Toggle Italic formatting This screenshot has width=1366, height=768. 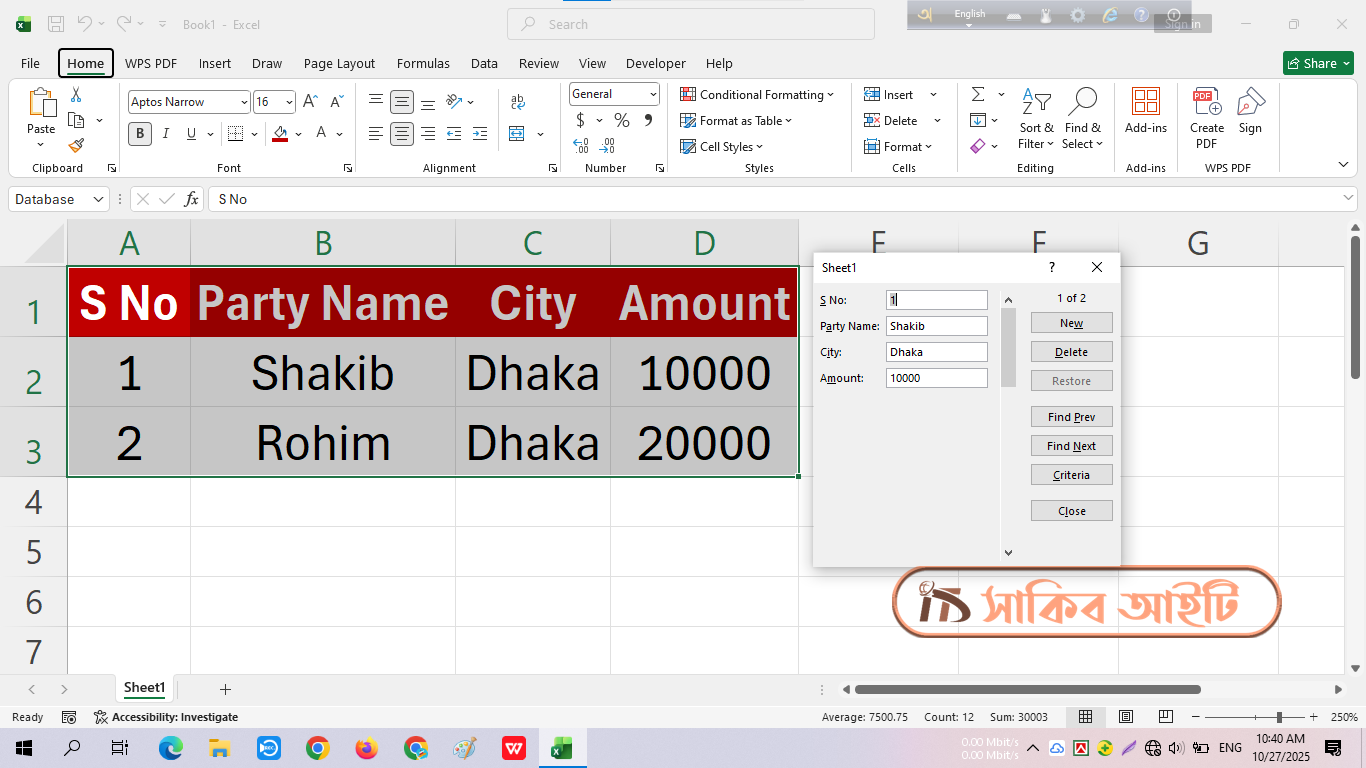(165, 133)
